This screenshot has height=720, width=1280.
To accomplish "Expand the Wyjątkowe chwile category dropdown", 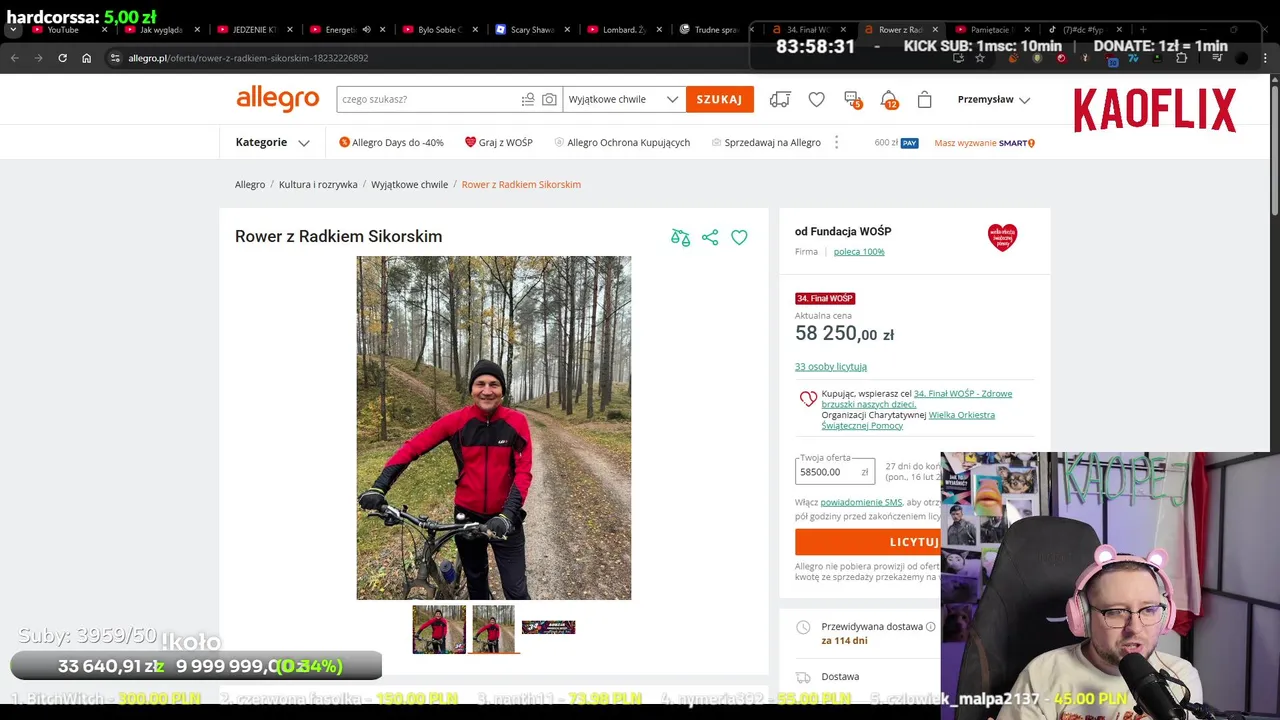I will [624, 99].
